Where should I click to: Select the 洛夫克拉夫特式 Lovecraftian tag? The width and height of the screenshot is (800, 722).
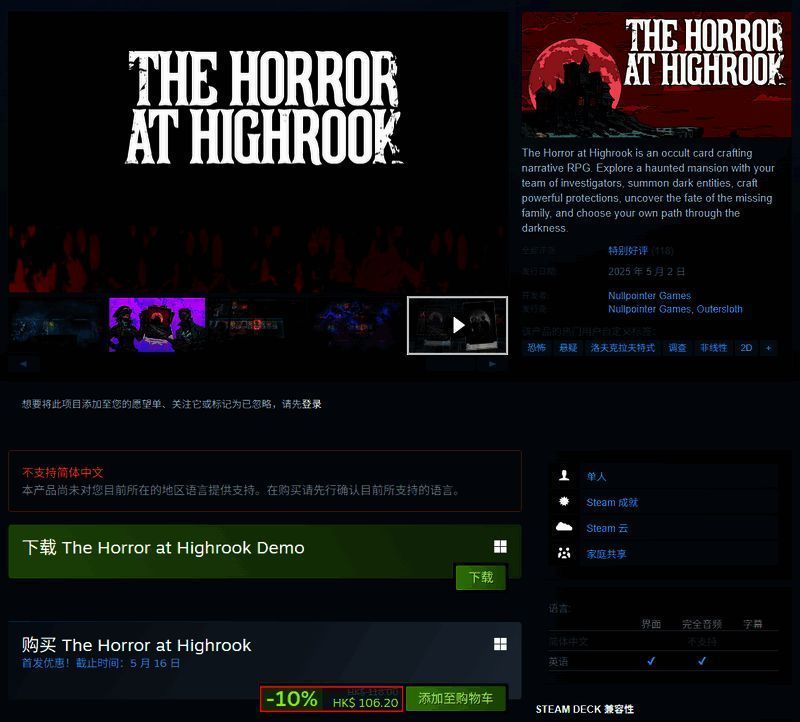pos(622,348)
